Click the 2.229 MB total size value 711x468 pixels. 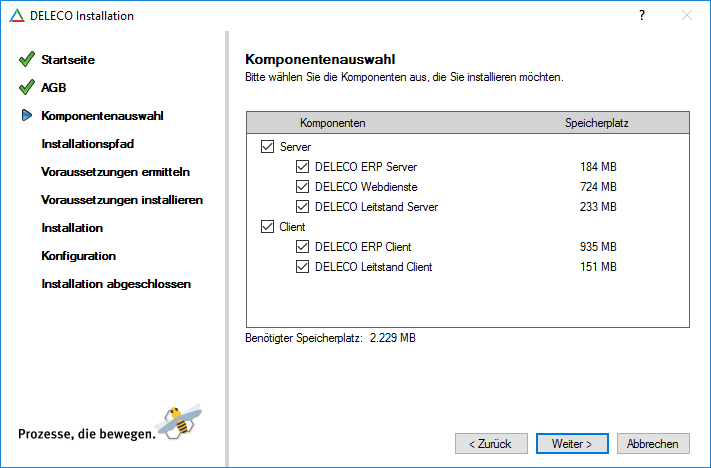[393, 338]
